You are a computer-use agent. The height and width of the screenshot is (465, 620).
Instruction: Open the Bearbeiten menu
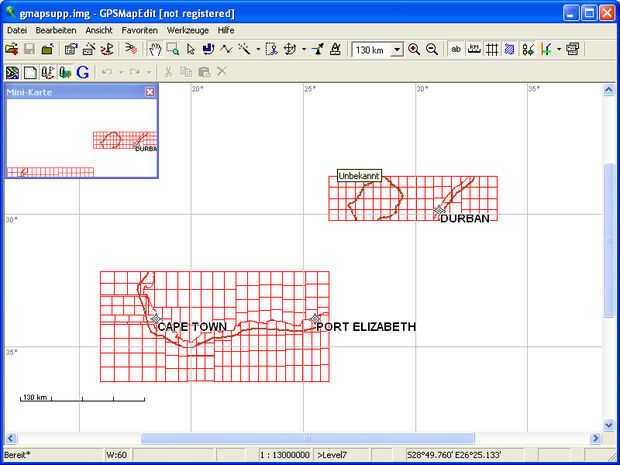pos(56,30)
